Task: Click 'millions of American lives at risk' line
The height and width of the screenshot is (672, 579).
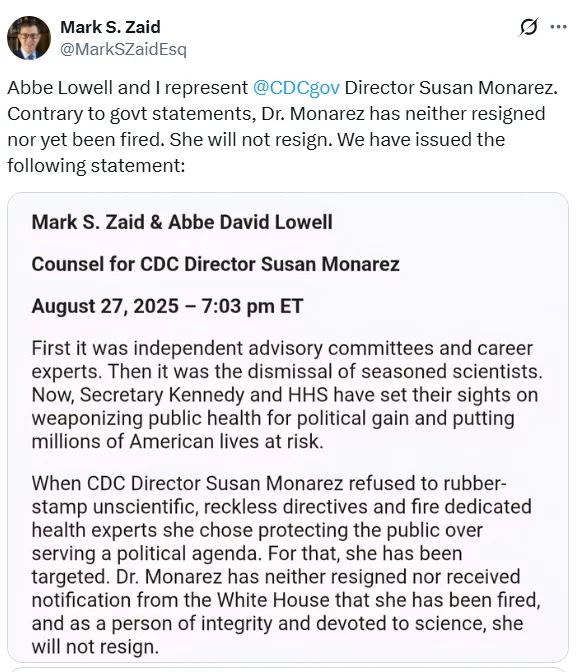Action: (177, 441)
